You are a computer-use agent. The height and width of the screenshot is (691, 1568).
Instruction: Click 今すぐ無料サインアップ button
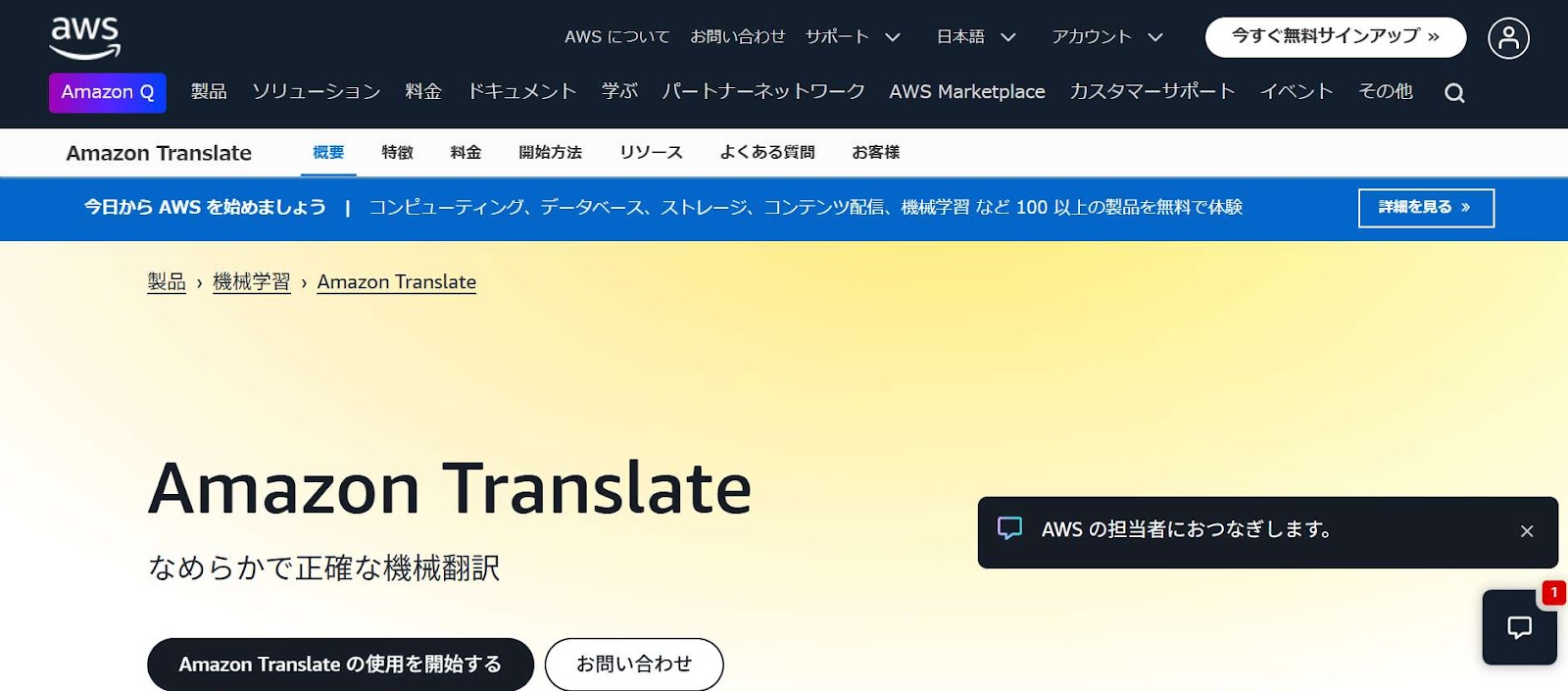pos(1336,37)
